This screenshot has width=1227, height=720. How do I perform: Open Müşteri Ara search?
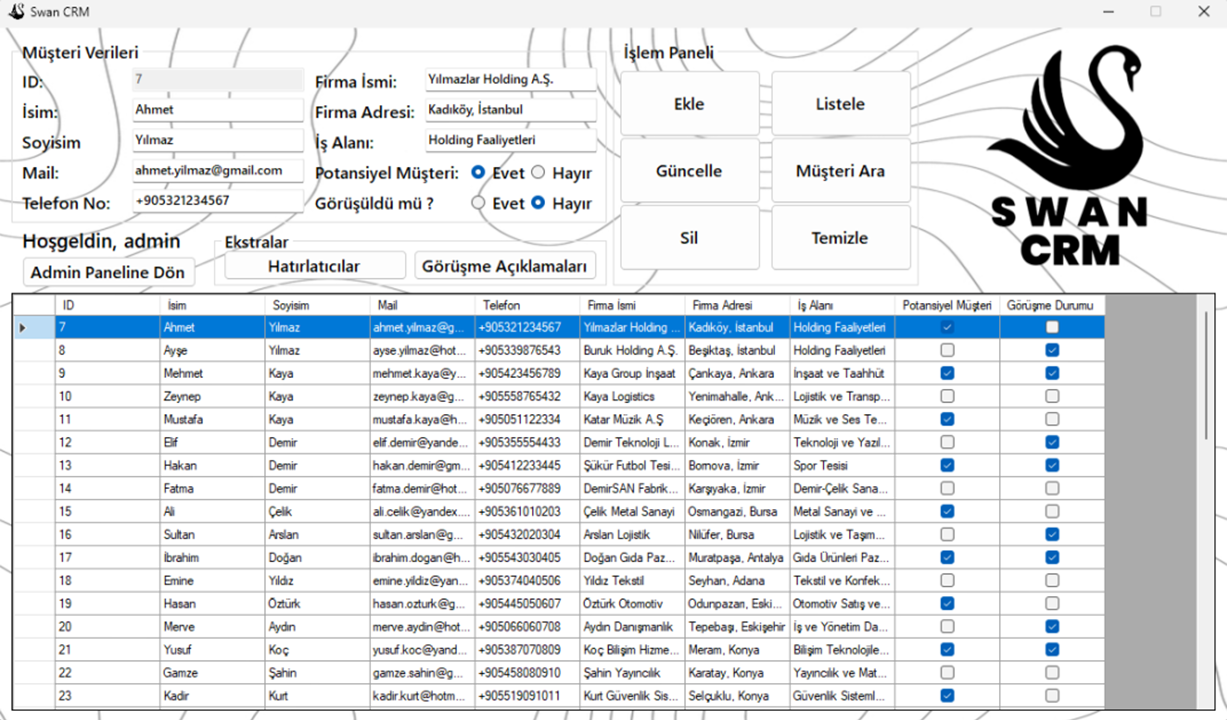click(x=840, y=171)
